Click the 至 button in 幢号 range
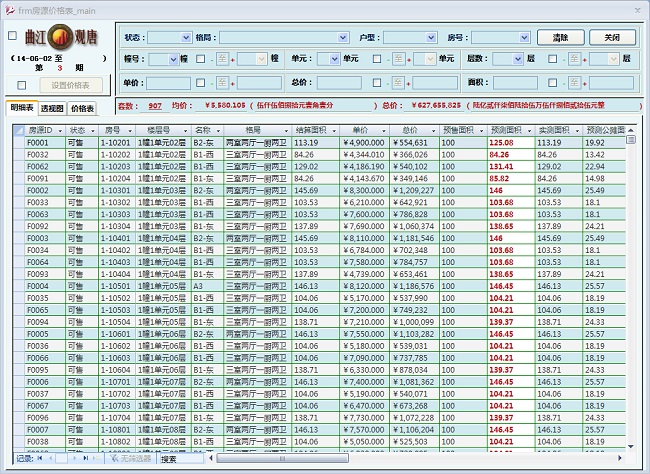This screenshot has height=474, width=650. coord(222,59)
